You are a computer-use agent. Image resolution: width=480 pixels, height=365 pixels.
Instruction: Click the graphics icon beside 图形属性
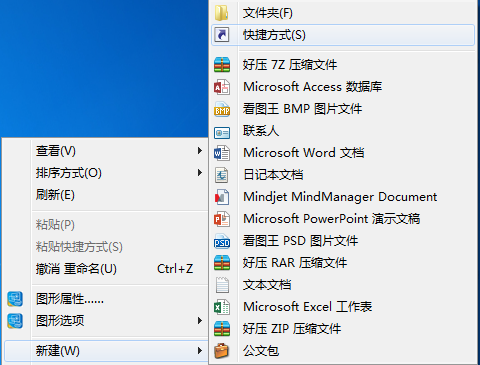click(x=15, y=299)
